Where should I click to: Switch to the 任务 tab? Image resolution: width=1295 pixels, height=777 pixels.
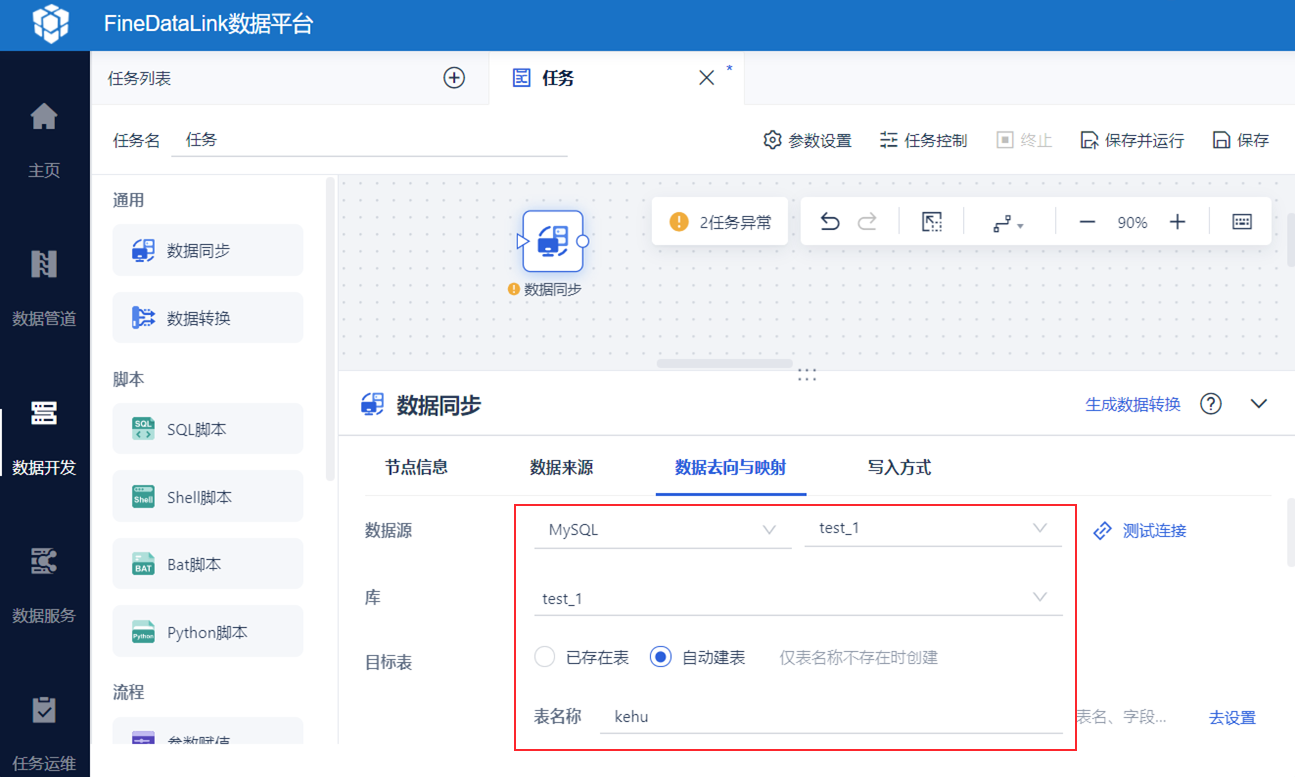(558, 78)
